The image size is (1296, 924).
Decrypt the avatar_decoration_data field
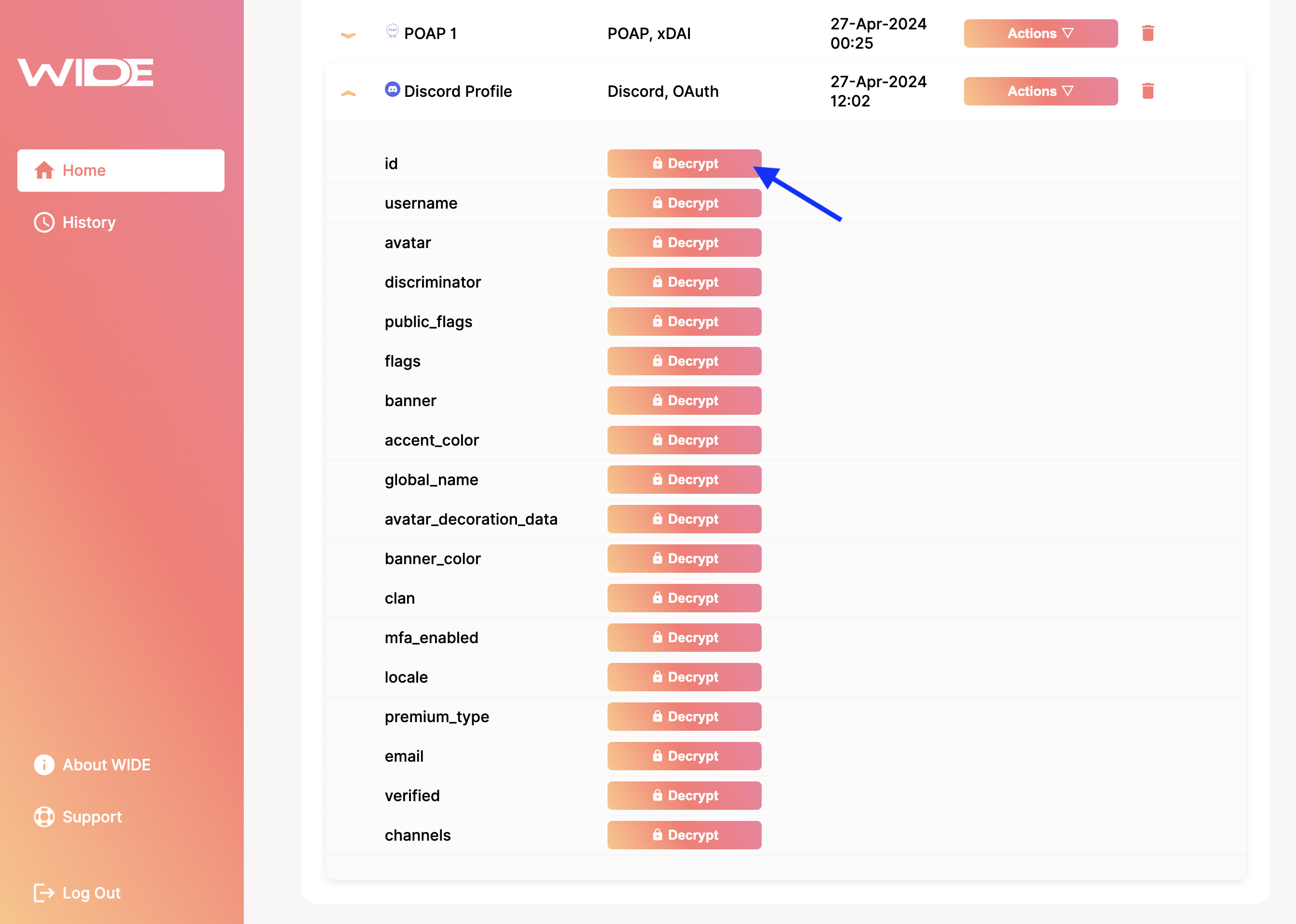coord(685,519)
